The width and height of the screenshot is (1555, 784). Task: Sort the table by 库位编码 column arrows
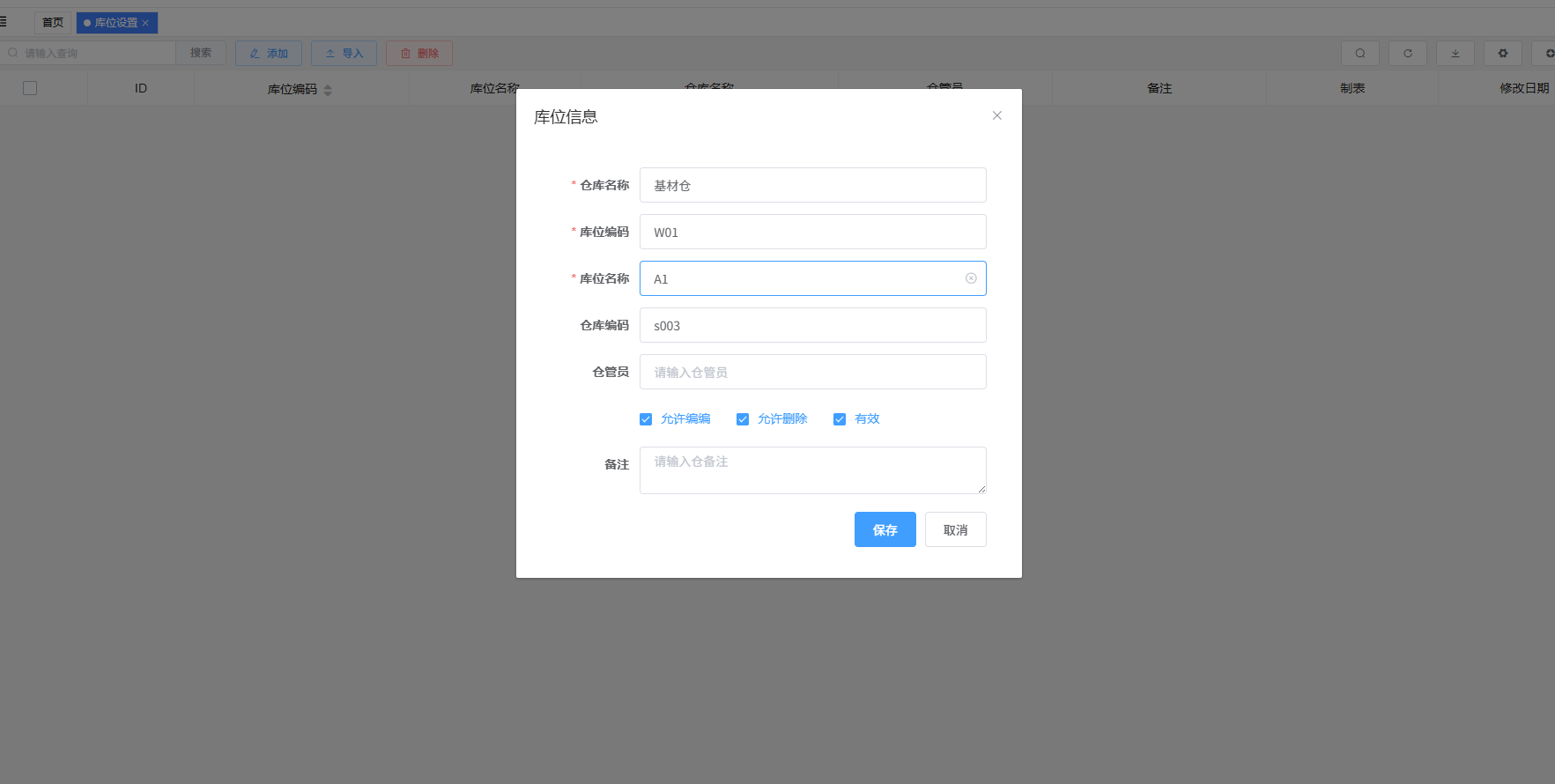click(x=328, y=90)
